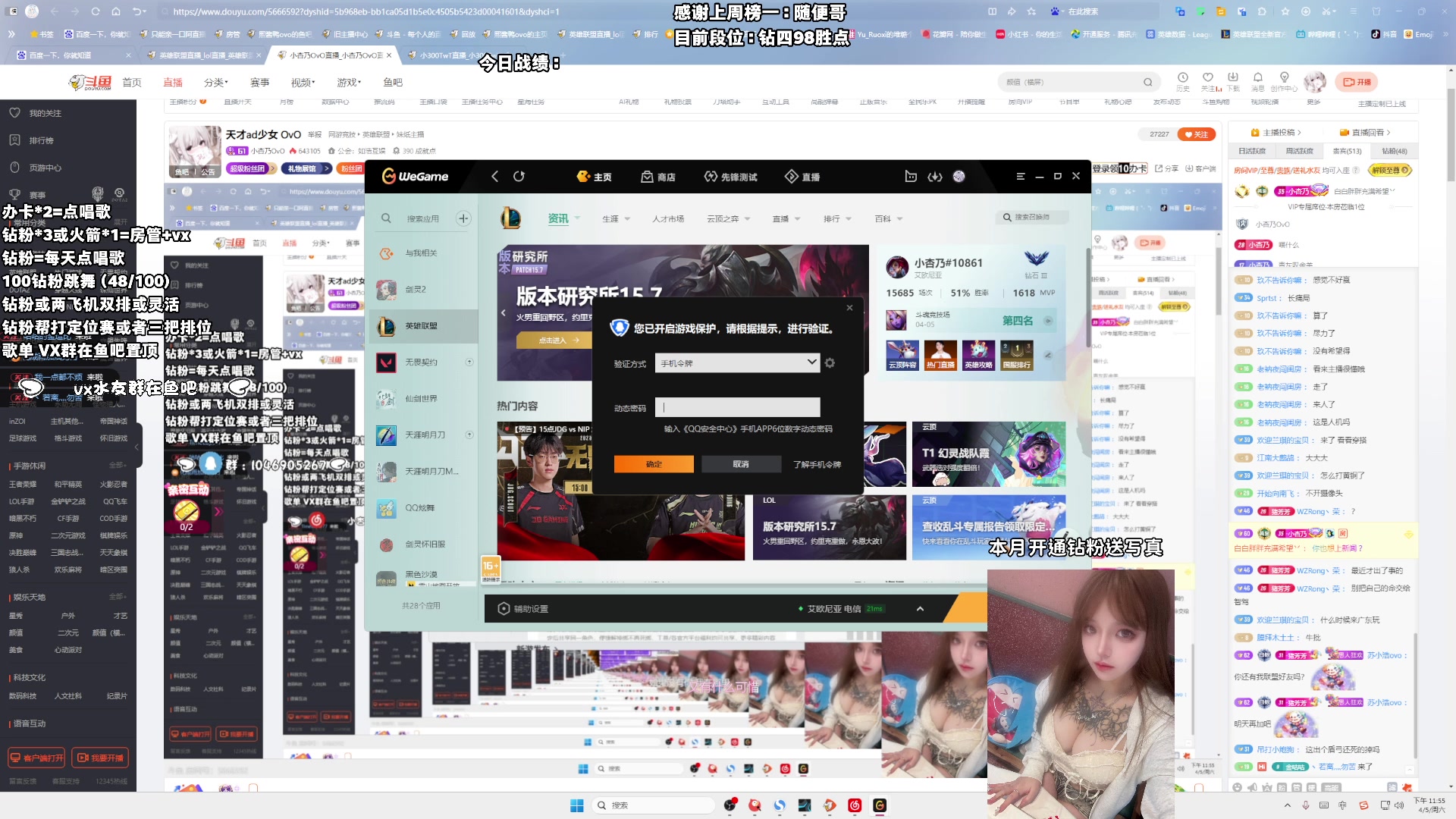1456x819 pixels.
Task: Select 英雄联盟 in WeGame sidebar
Action: coord(422,326)
